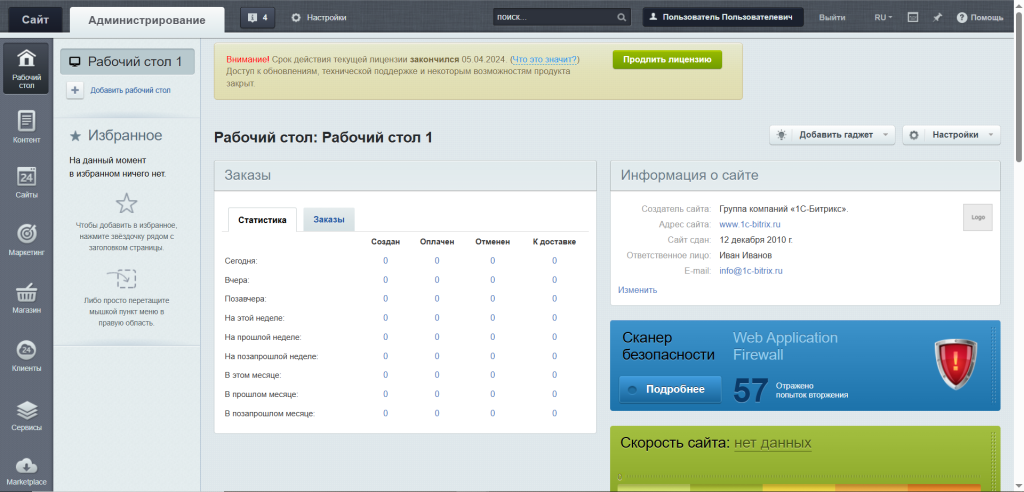Open the Сервисы layers icon

[26, 414]
